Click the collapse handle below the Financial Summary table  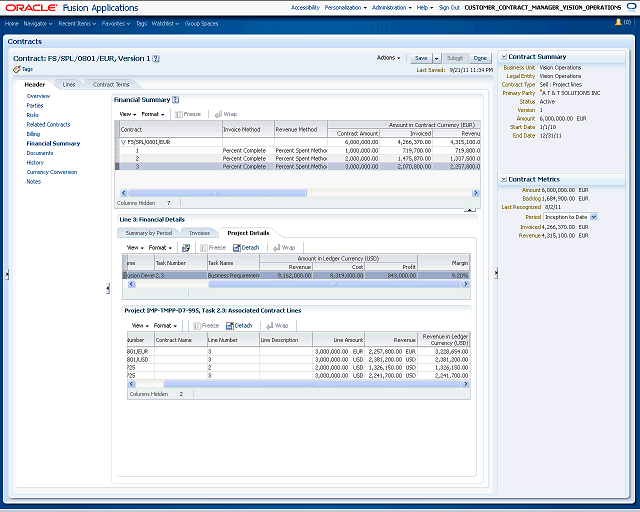click(470, 210)
